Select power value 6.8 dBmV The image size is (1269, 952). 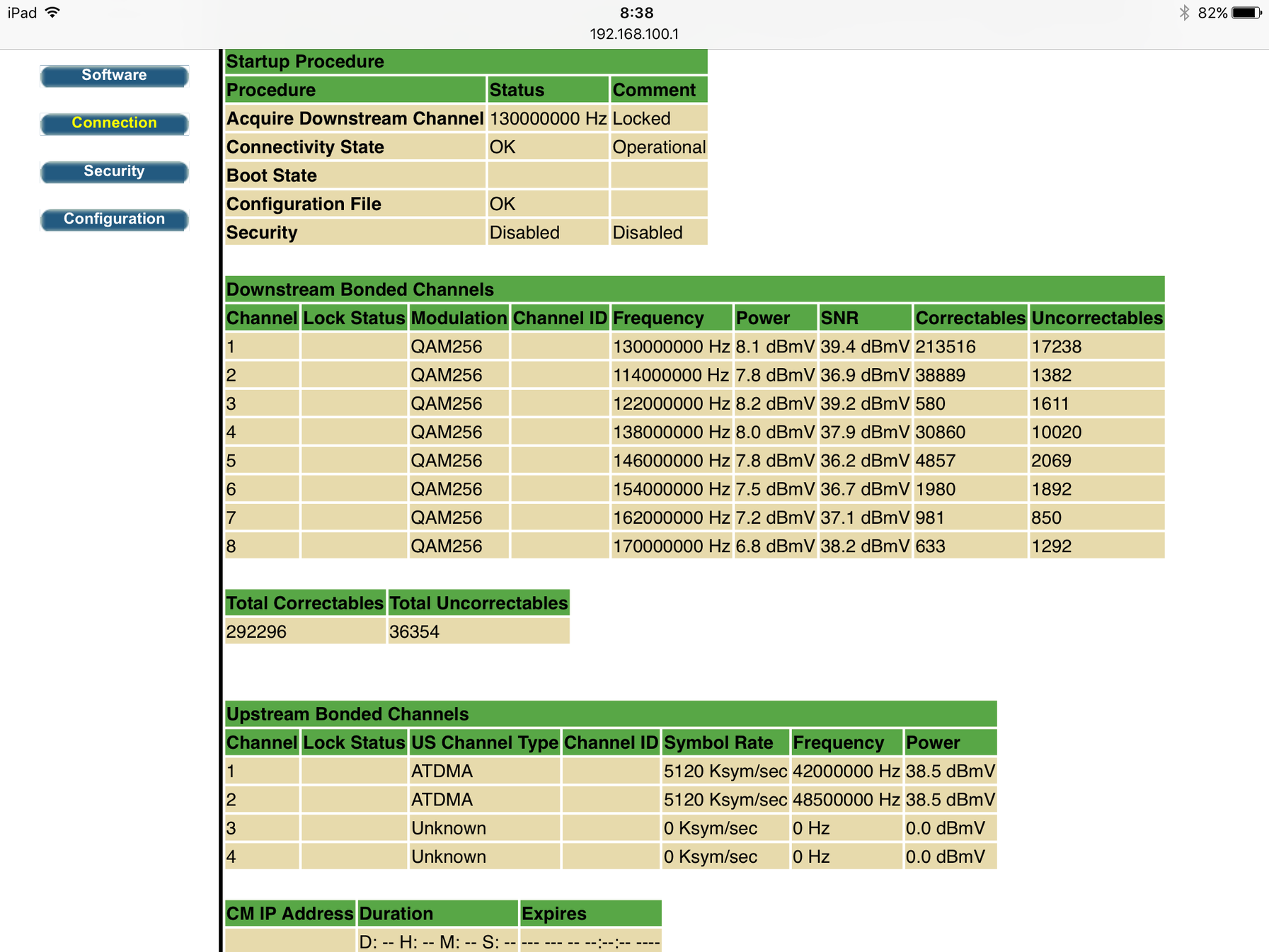pos(775,546)
